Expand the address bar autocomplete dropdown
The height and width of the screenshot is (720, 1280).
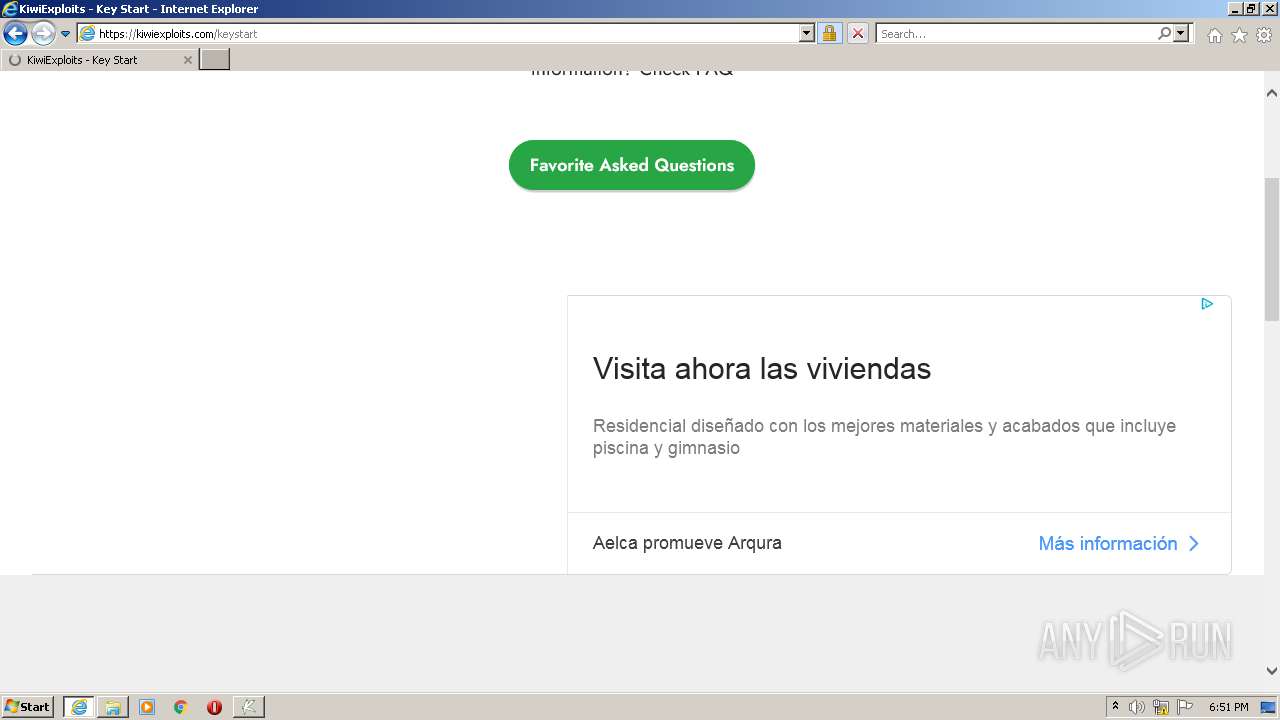pyautogui.click(x=807, y=34)
